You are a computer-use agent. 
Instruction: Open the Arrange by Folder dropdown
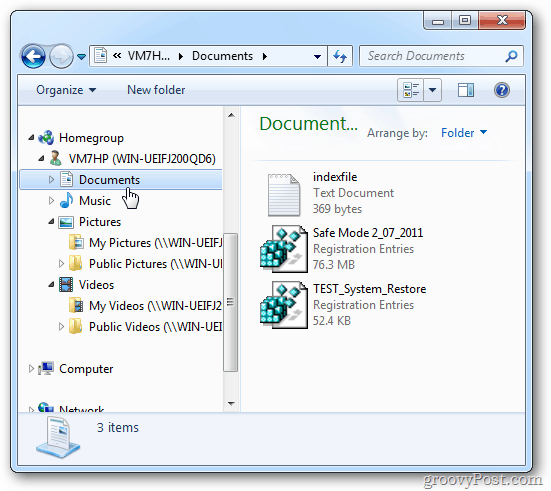(x=464, y=133)
